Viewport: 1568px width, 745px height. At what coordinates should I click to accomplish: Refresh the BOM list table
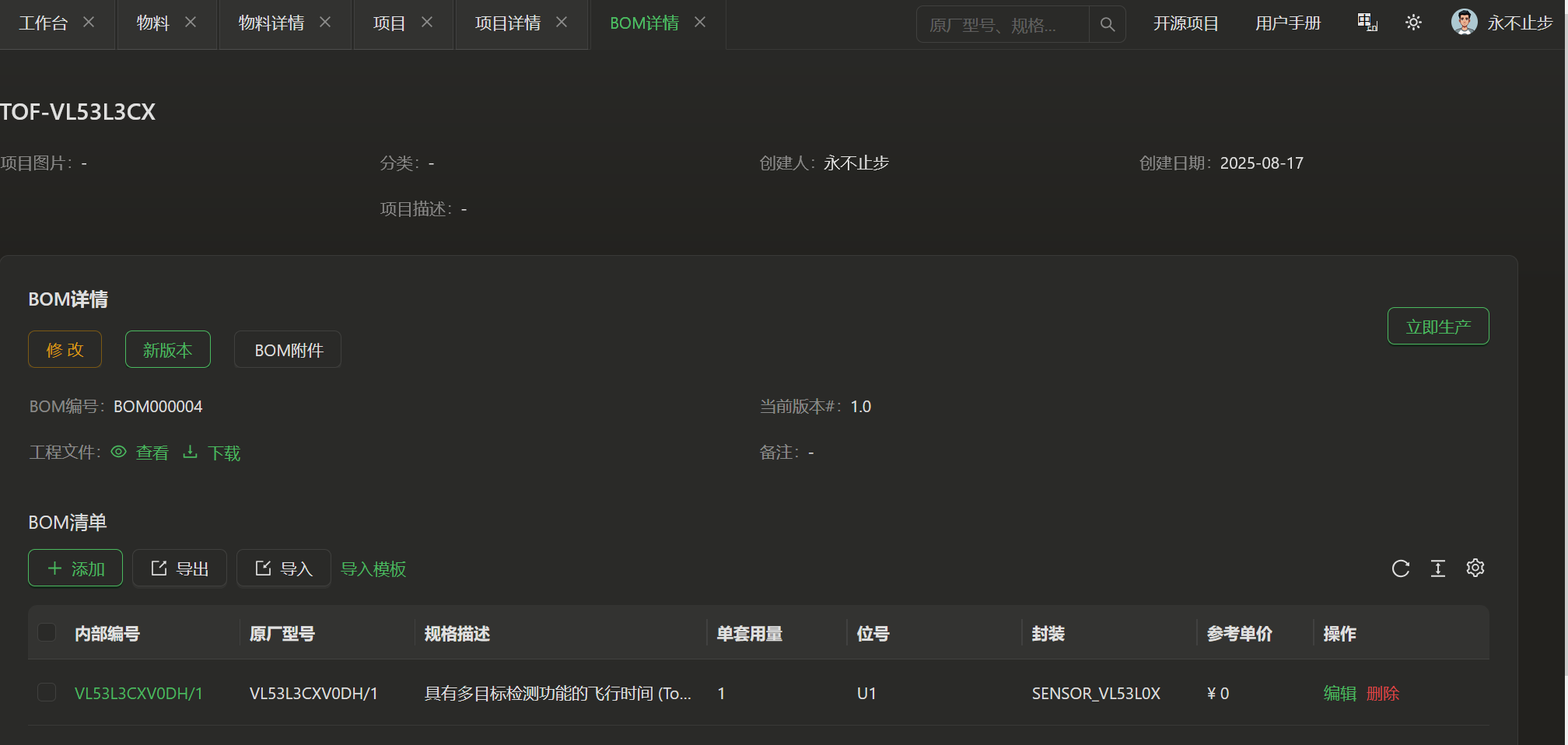click(1400, 568)
